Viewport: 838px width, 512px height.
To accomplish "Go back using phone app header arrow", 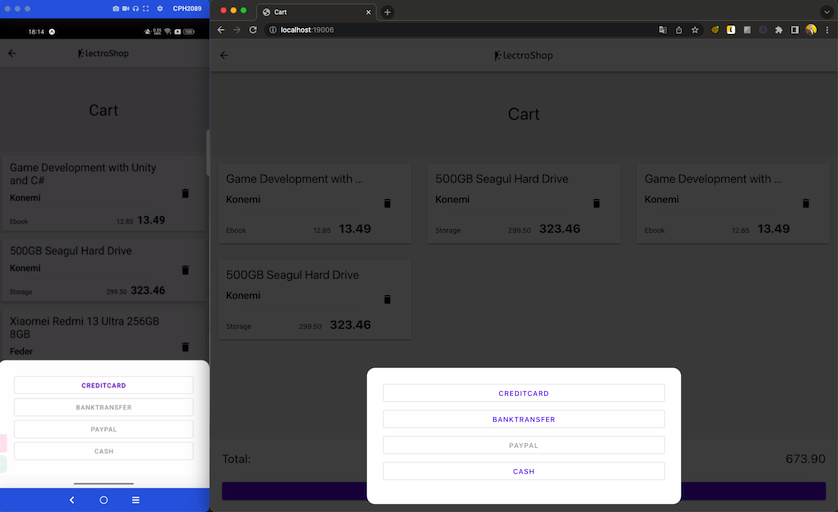I will [12, 53].
